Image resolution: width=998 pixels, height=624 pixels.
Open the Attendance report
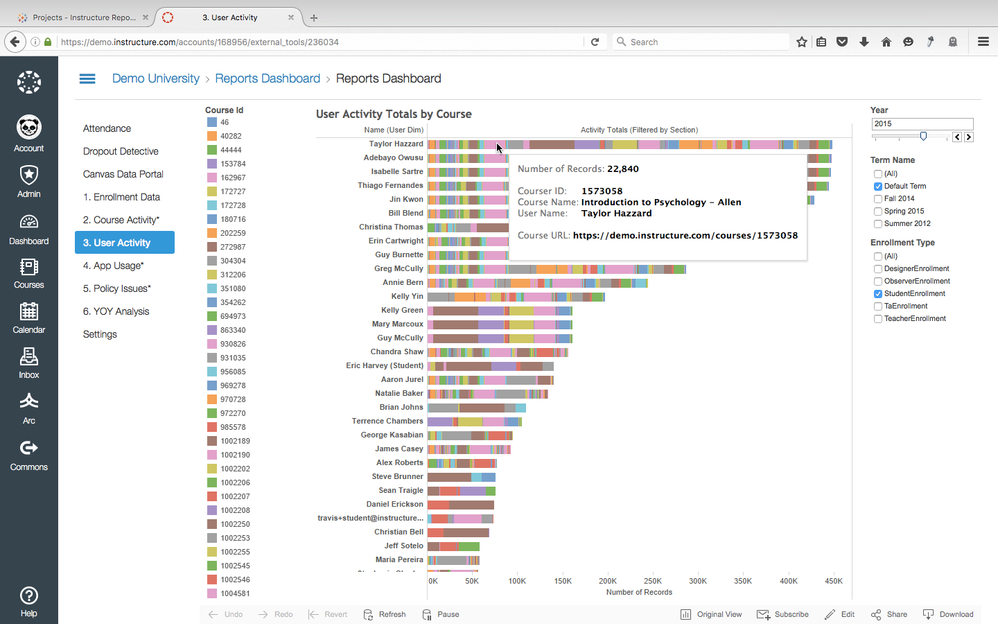107,128
